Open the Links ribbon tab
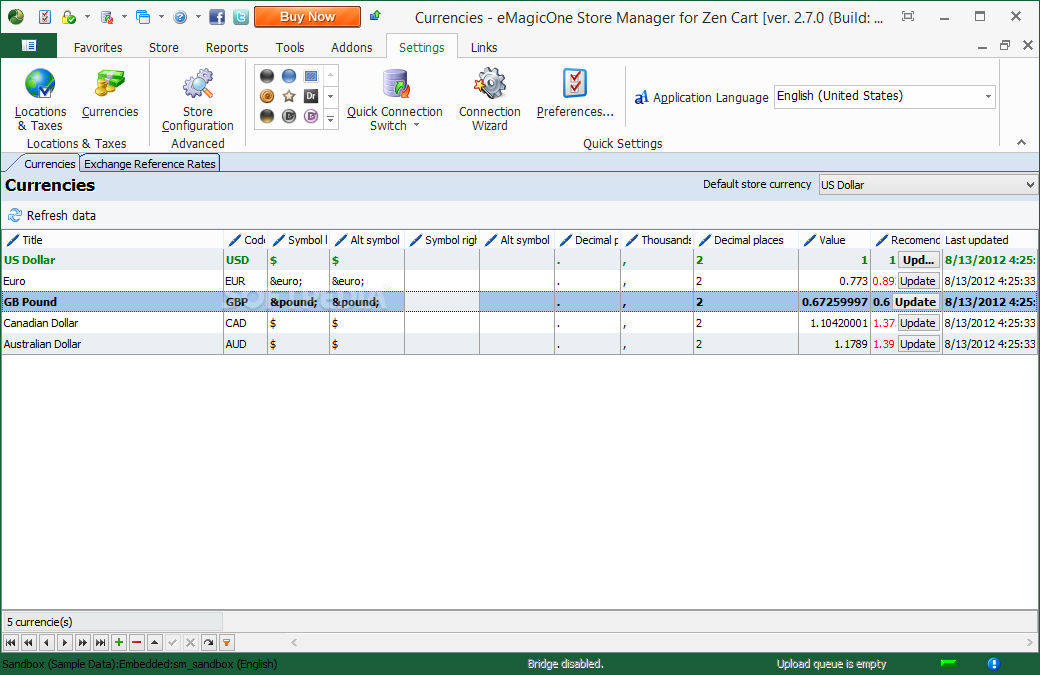 [x=484, y=47]
